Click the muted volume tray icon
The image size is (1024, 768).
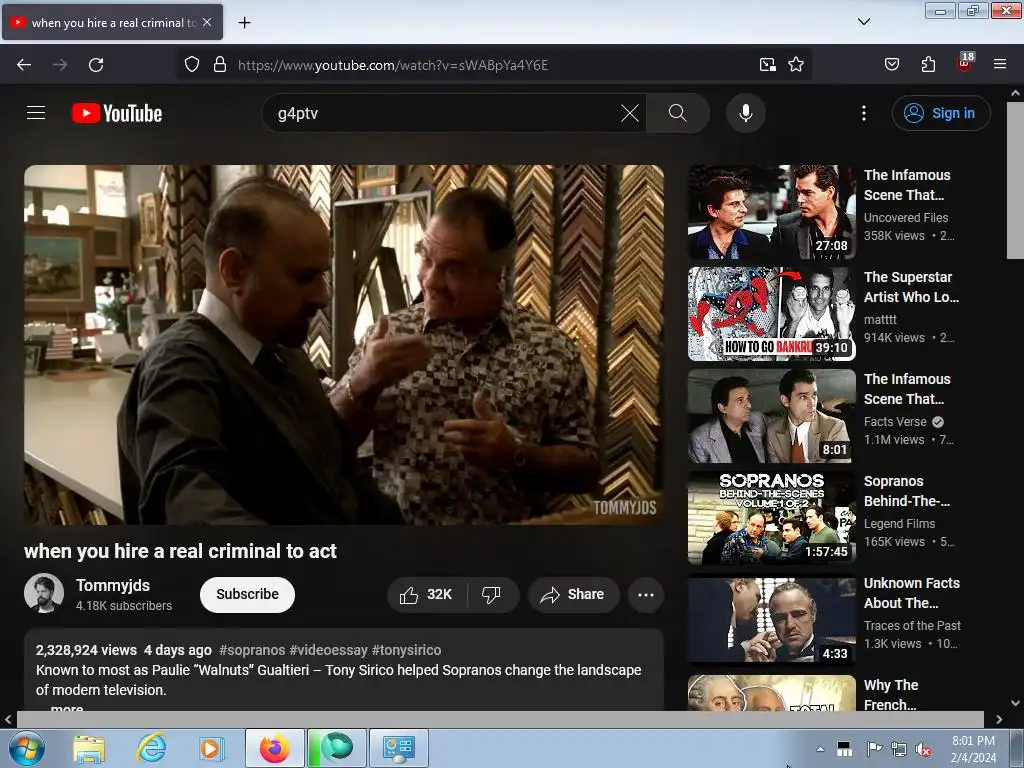pyautogui.click(x=923, y=750)
